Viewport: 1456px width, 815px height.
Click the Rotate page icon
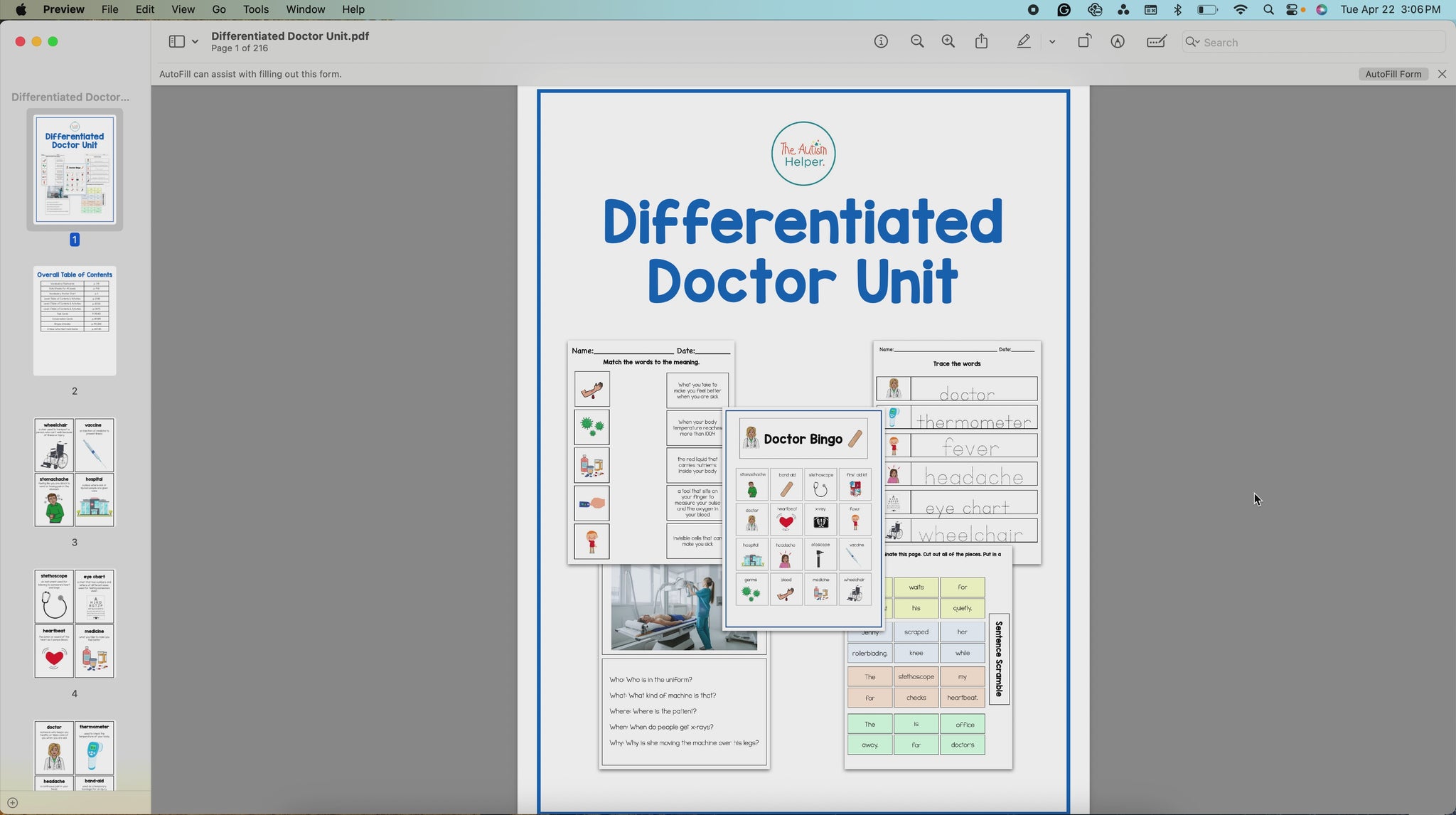tap(1084, 42)
